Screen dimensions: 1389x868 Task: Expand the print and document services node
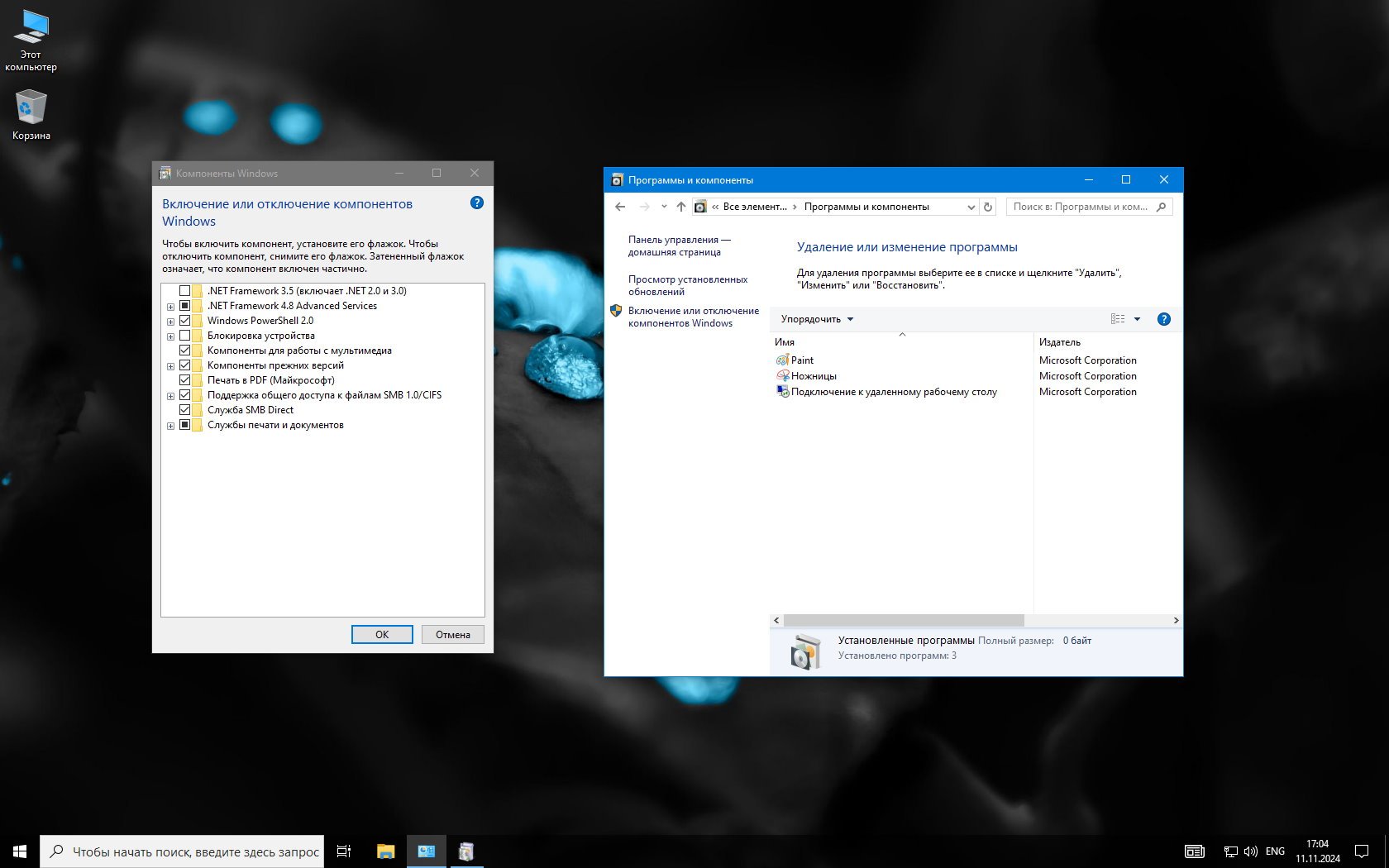[170, 426]
